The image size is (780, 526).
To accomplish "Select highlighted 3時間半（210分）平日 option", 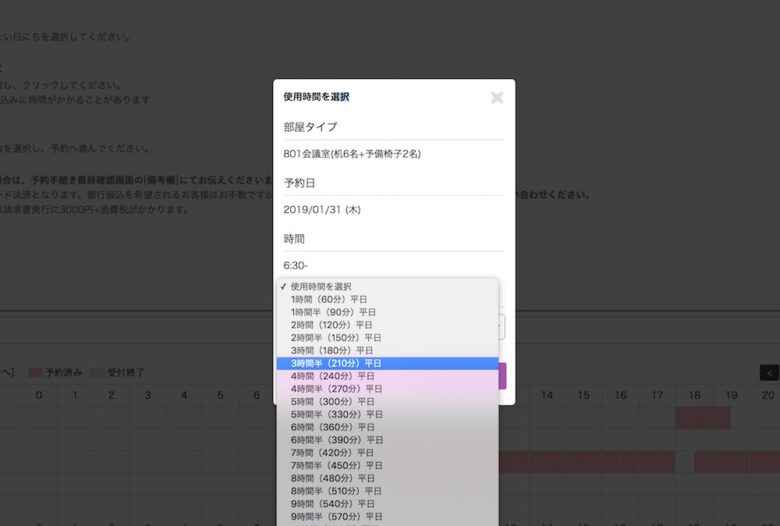I will coord(388,363).
